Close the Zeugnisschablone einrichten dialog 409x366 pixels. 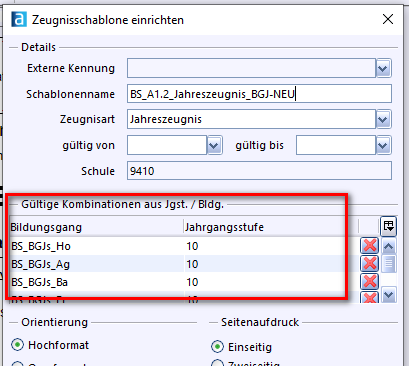pos(388,19)
